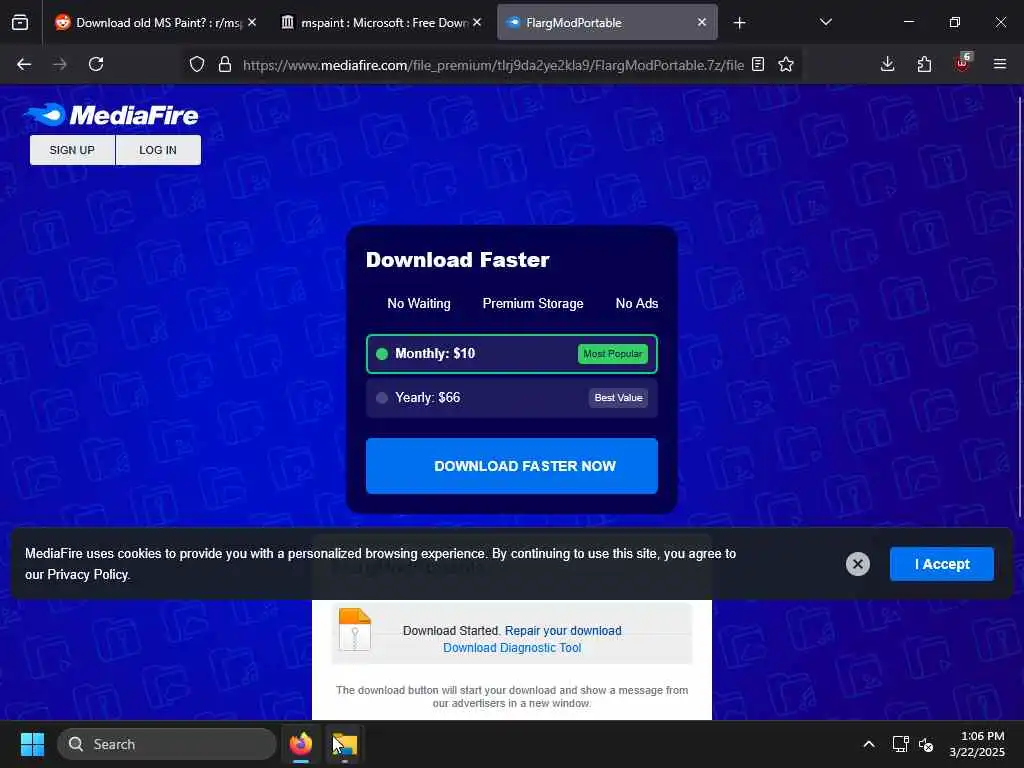The height and width of the screenshot is (768, 1024).
Task: Click the page vertical scrollbar
Action: (x=1020, y=307)
